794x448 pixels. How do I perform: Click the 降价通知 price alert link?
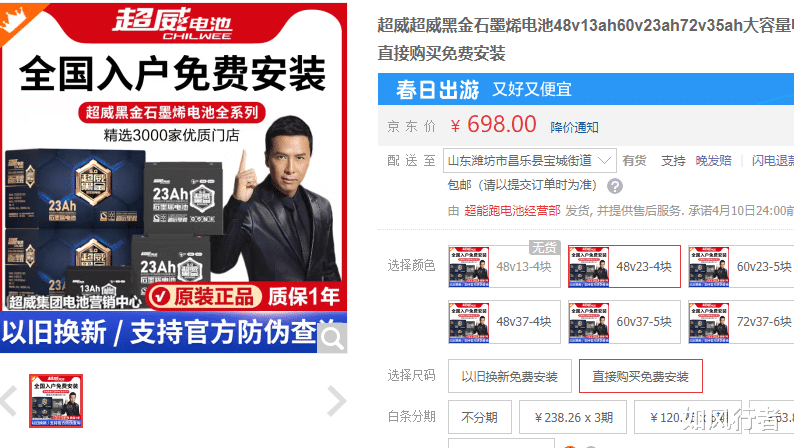tap(574, 127)
